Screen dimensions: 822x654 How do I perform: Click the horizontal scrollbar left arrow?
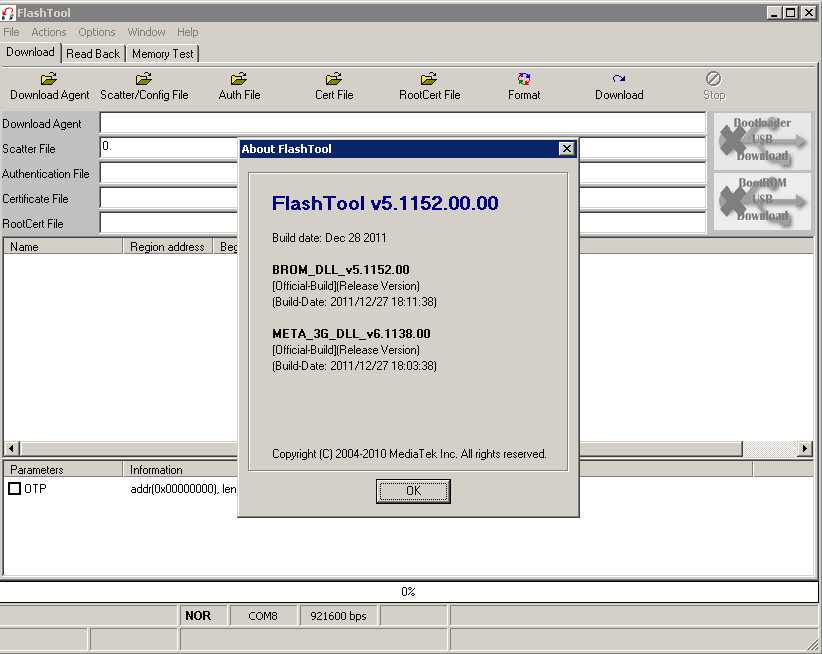tap(11, 449)
